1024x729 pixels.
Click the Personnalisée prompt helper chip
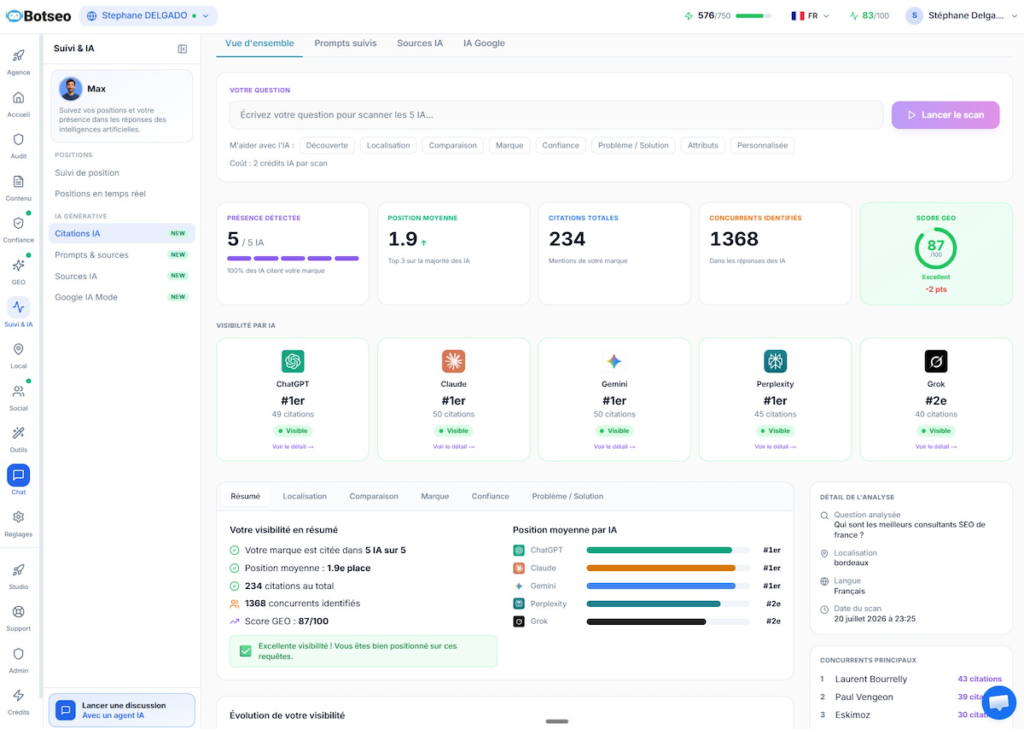[x=762, y=146]
